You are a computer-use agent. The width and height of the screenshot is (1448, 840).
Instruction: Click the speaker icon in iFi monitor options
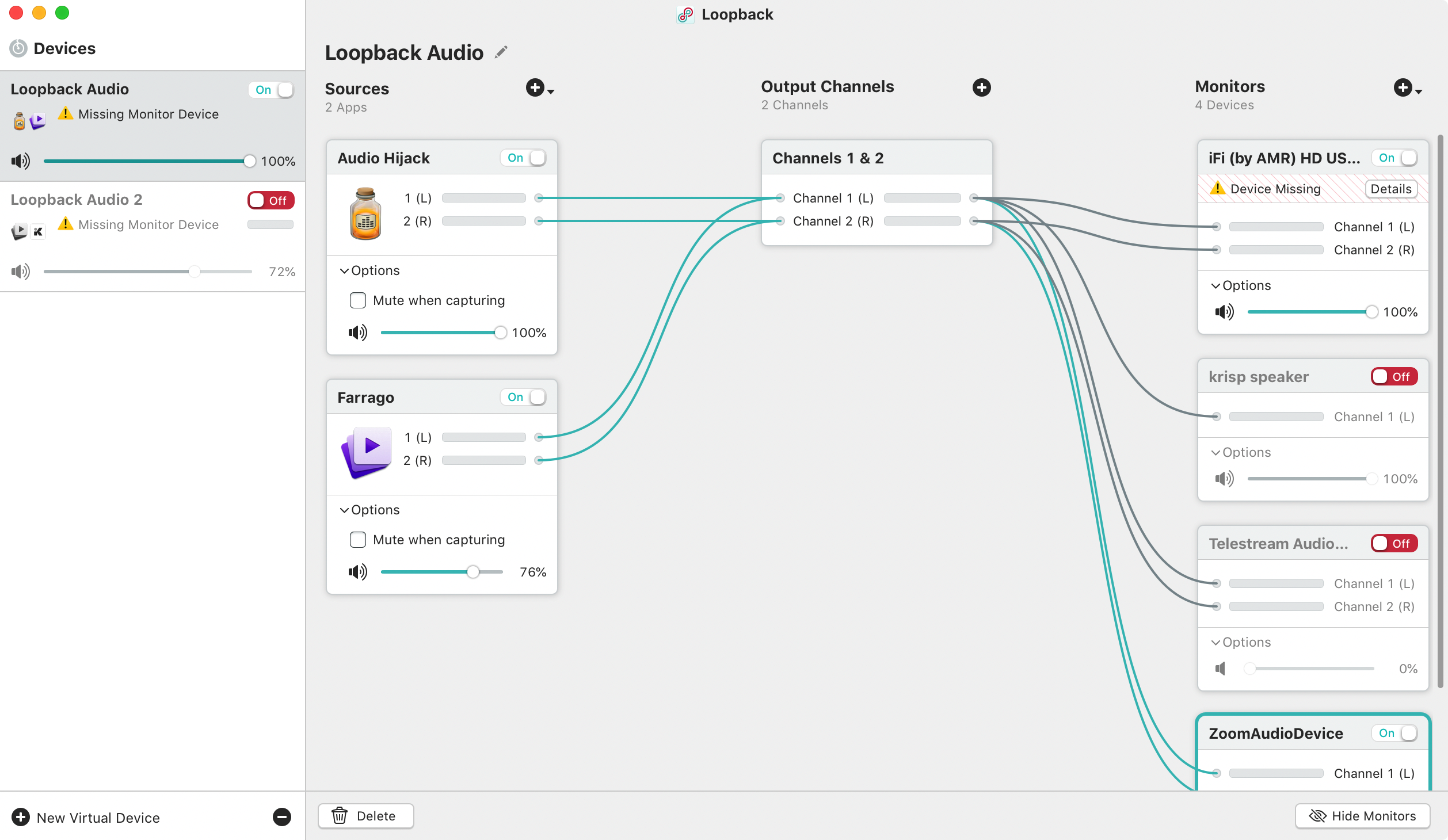[1224, 312]
